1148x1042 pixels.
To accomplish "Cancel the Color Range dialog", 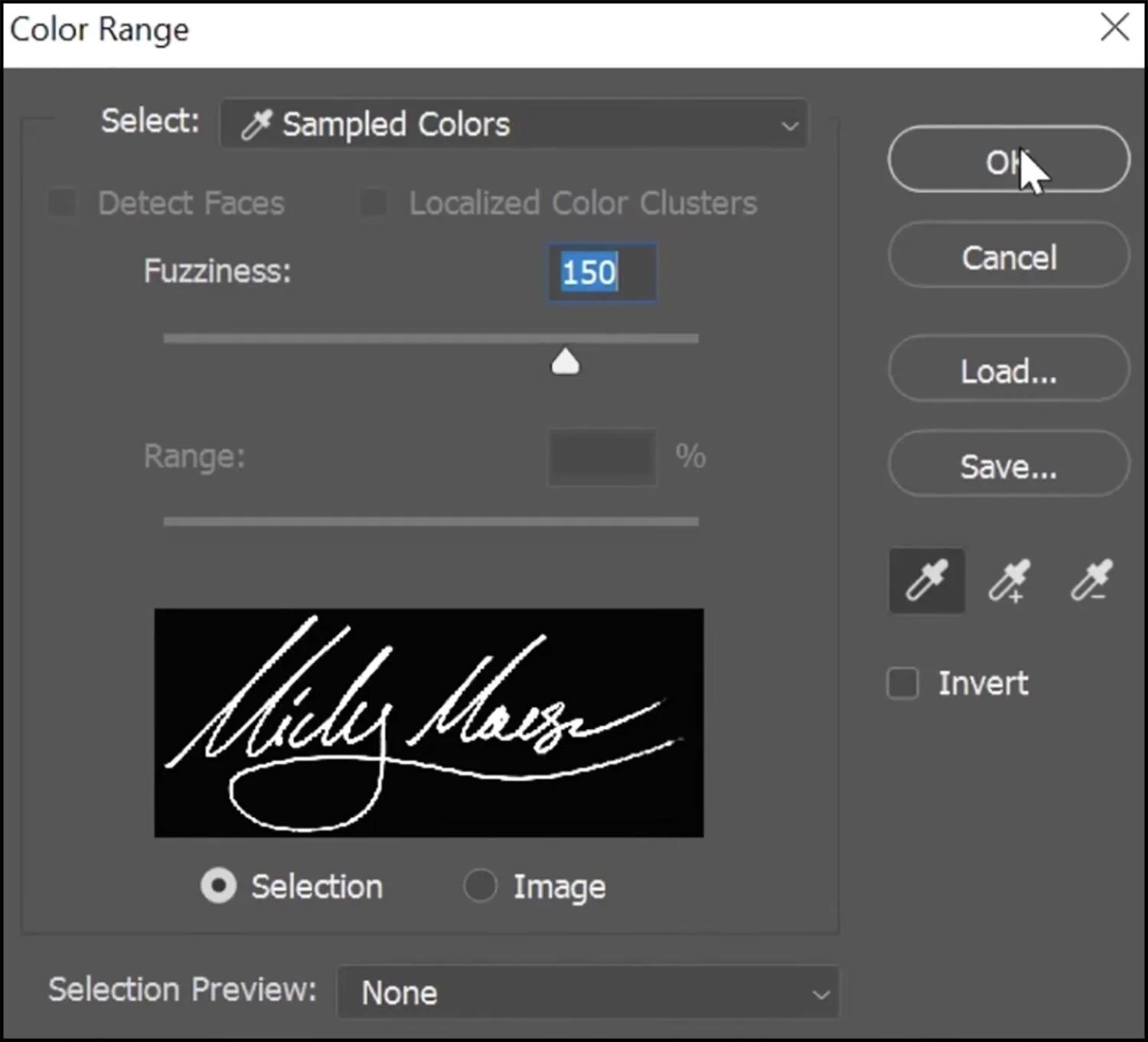I will (x=1007, y=257).
